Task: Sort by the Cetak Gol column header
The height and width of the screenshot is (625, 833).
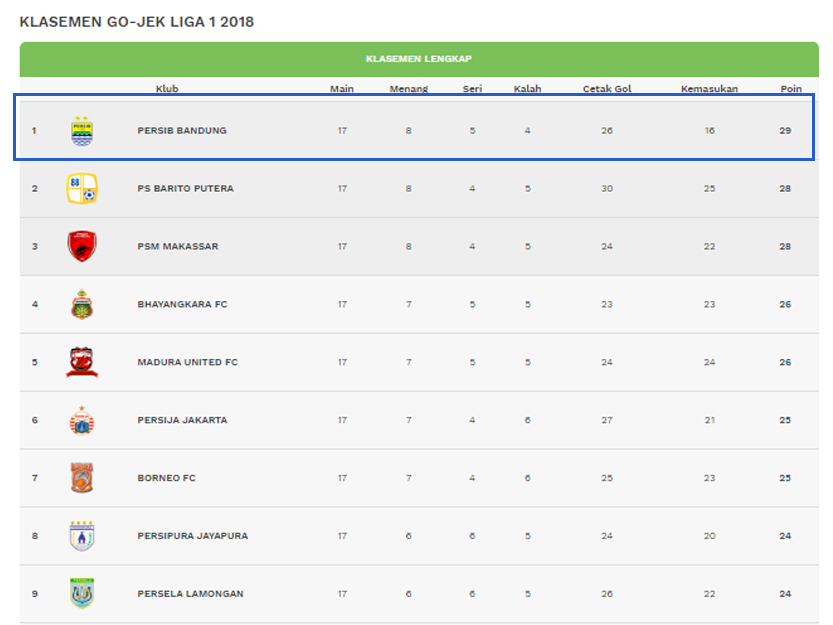Action: (606, 88)
